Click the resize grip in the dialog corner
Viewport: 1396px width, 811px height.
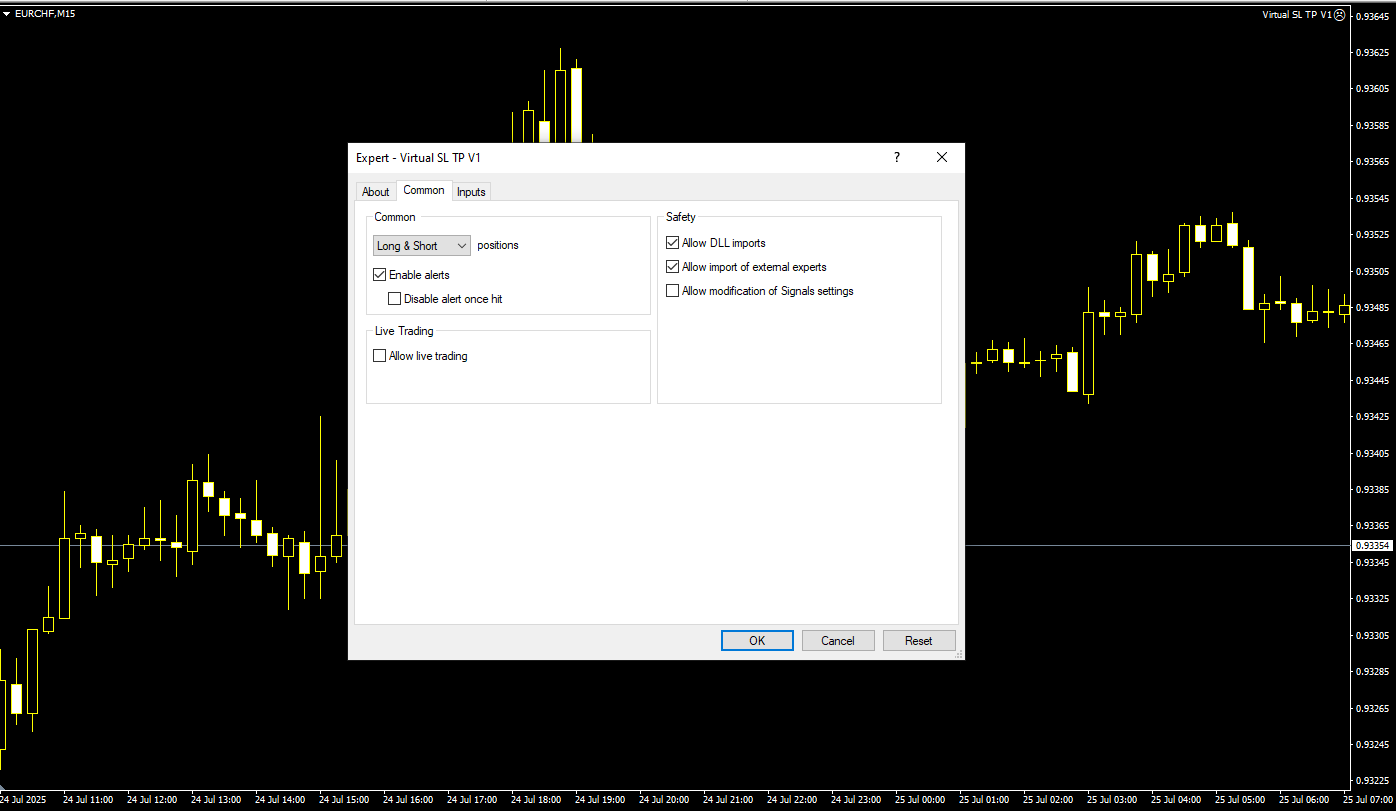(x=958, y=654)
